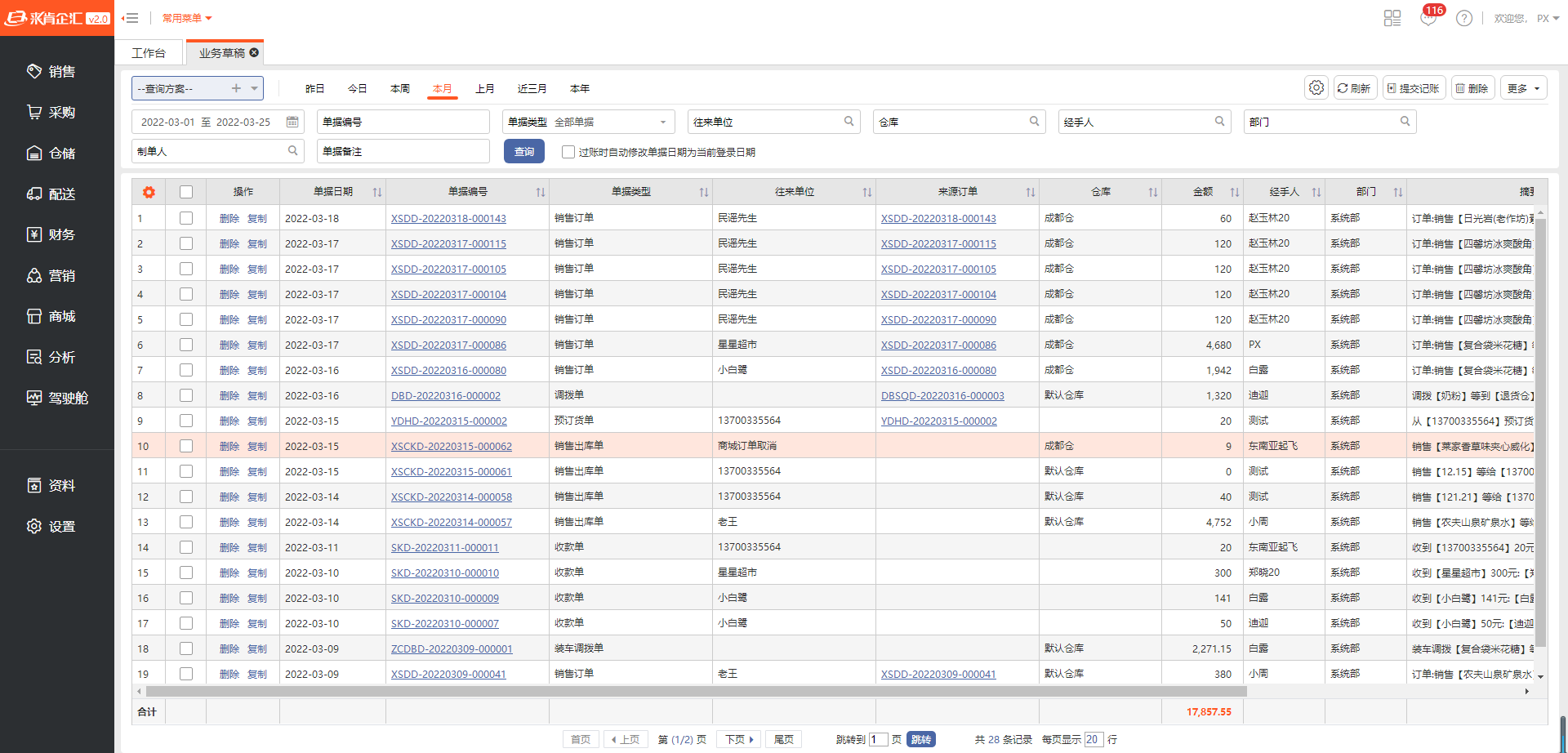Toggle the select-all checkbox in table header
The width and height of the screenshot is (1568, 753).
(x=186, y=192)
